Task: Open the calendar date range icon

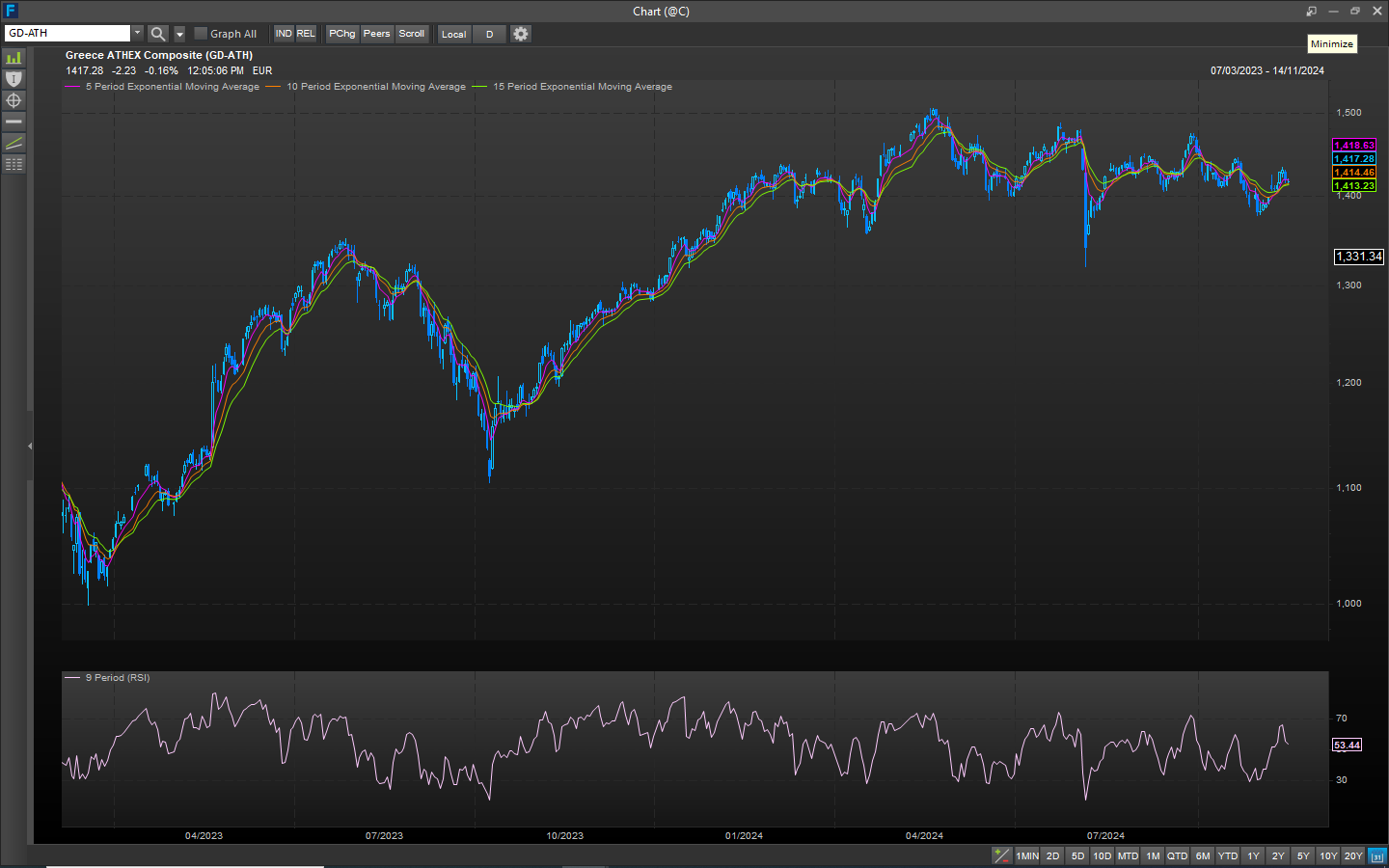Action: tap(1377, 855)
